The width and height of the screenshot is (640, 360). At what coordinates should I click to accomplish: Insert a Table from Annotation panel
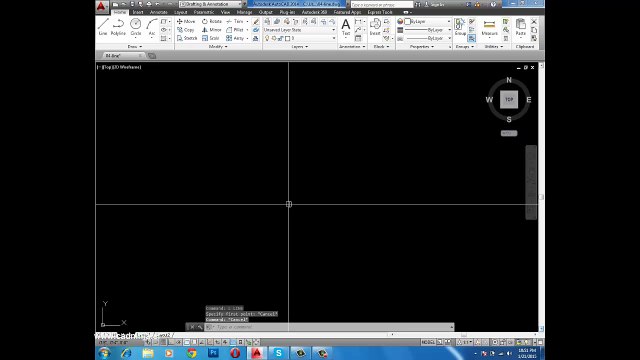coord(358,38)
